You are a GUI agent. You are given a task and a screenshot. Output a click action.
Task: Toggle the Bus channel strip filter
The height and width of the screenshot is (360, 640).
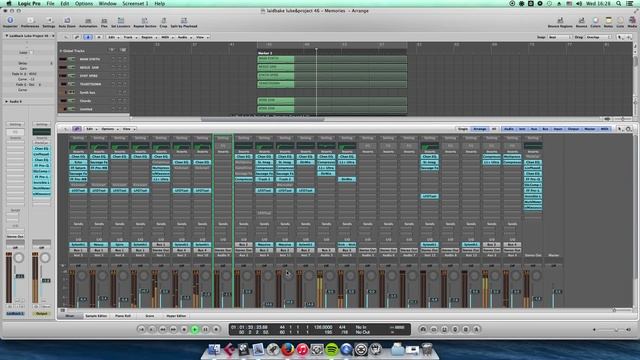tap(545, 129)
